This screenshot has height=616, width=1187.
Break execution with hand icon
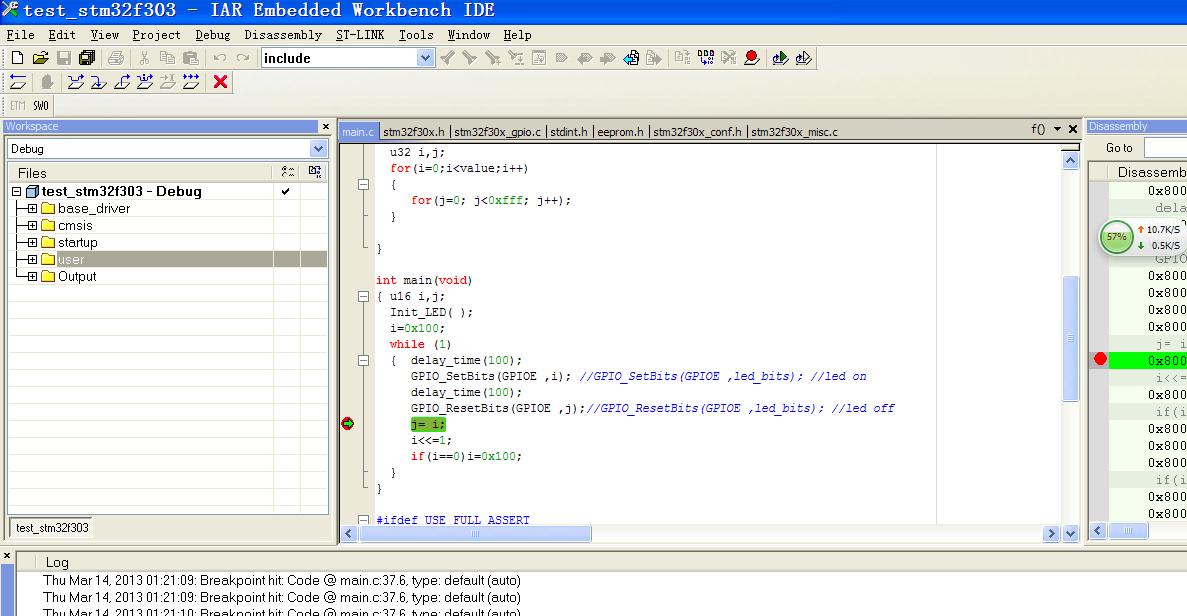(x=46, y=82)
